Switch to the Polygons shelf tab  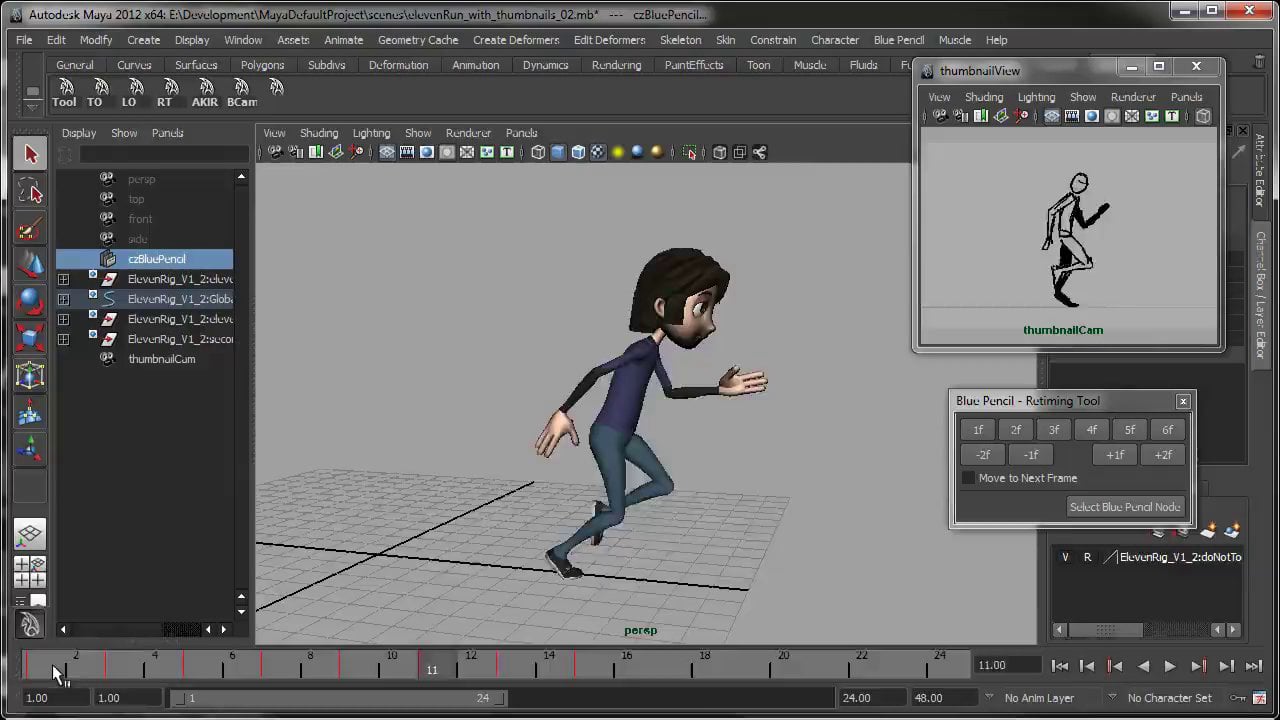coord(262,65)
